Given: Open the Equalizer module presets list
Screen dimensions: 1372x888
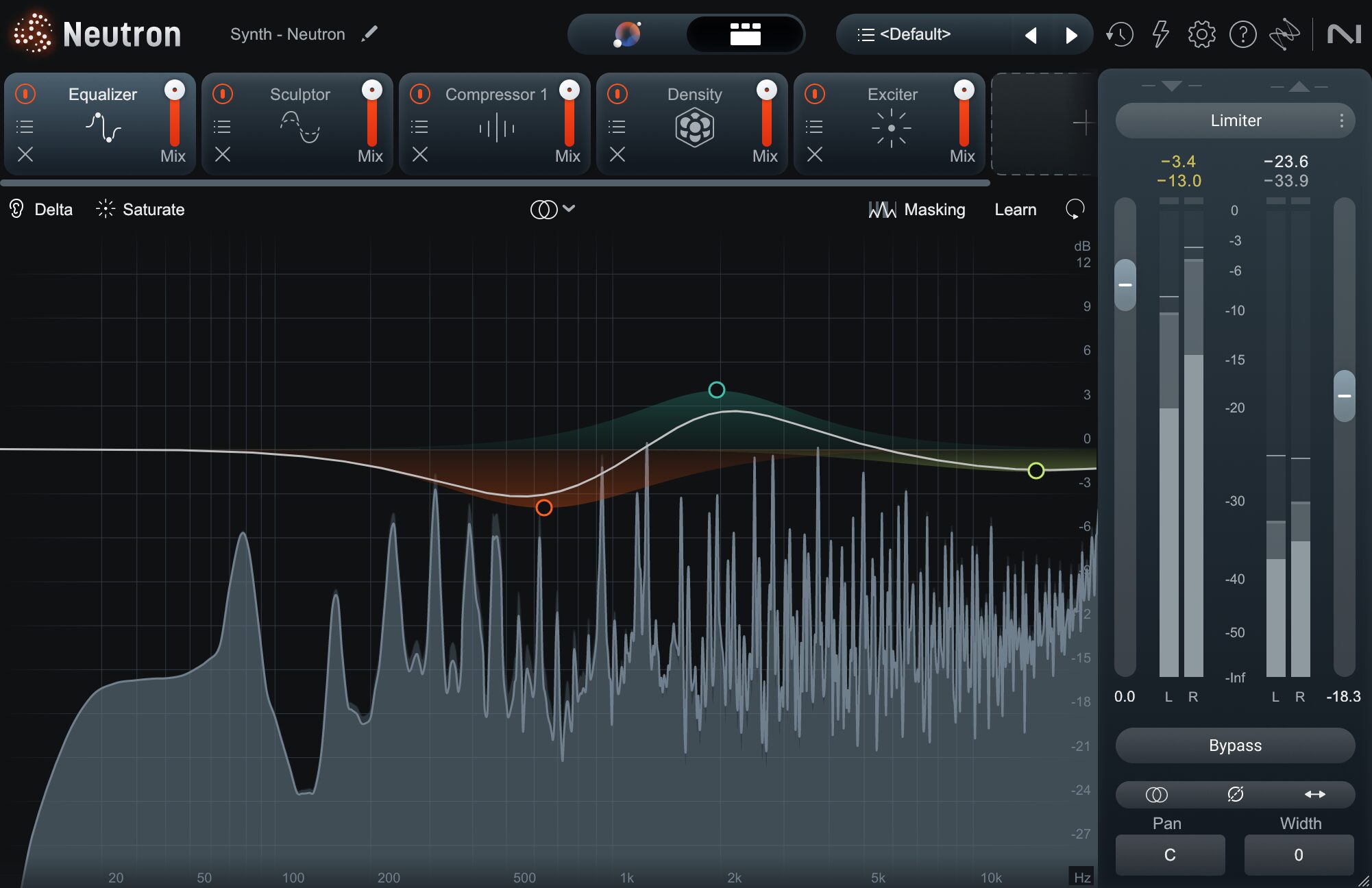Looking at the screenshot, I should (x=25, y=127).
